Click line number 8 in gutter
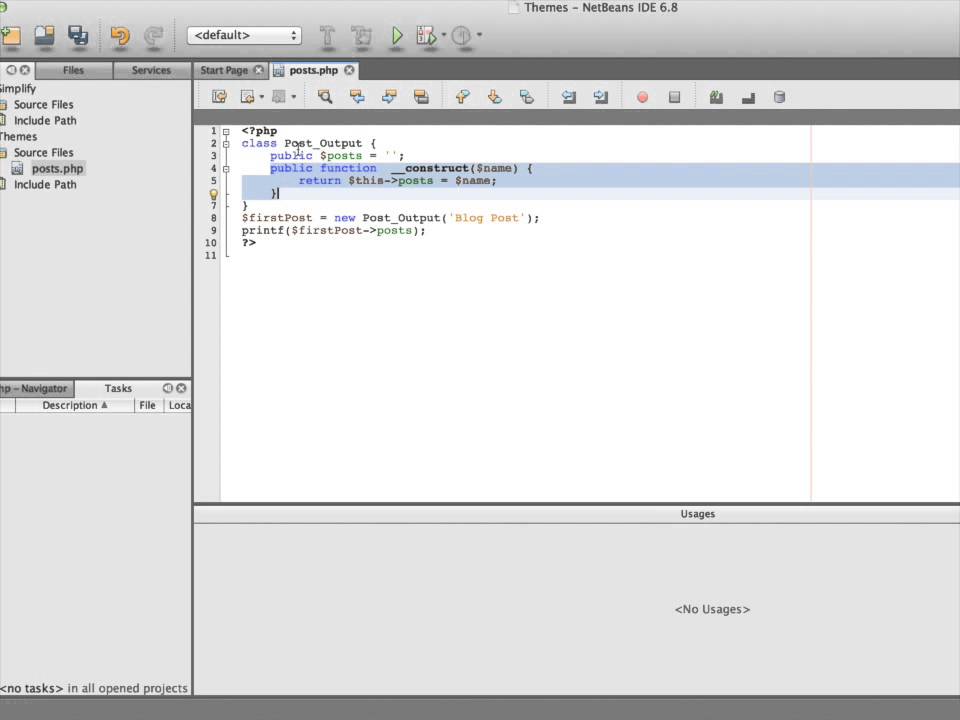 [x=214, y=219]
